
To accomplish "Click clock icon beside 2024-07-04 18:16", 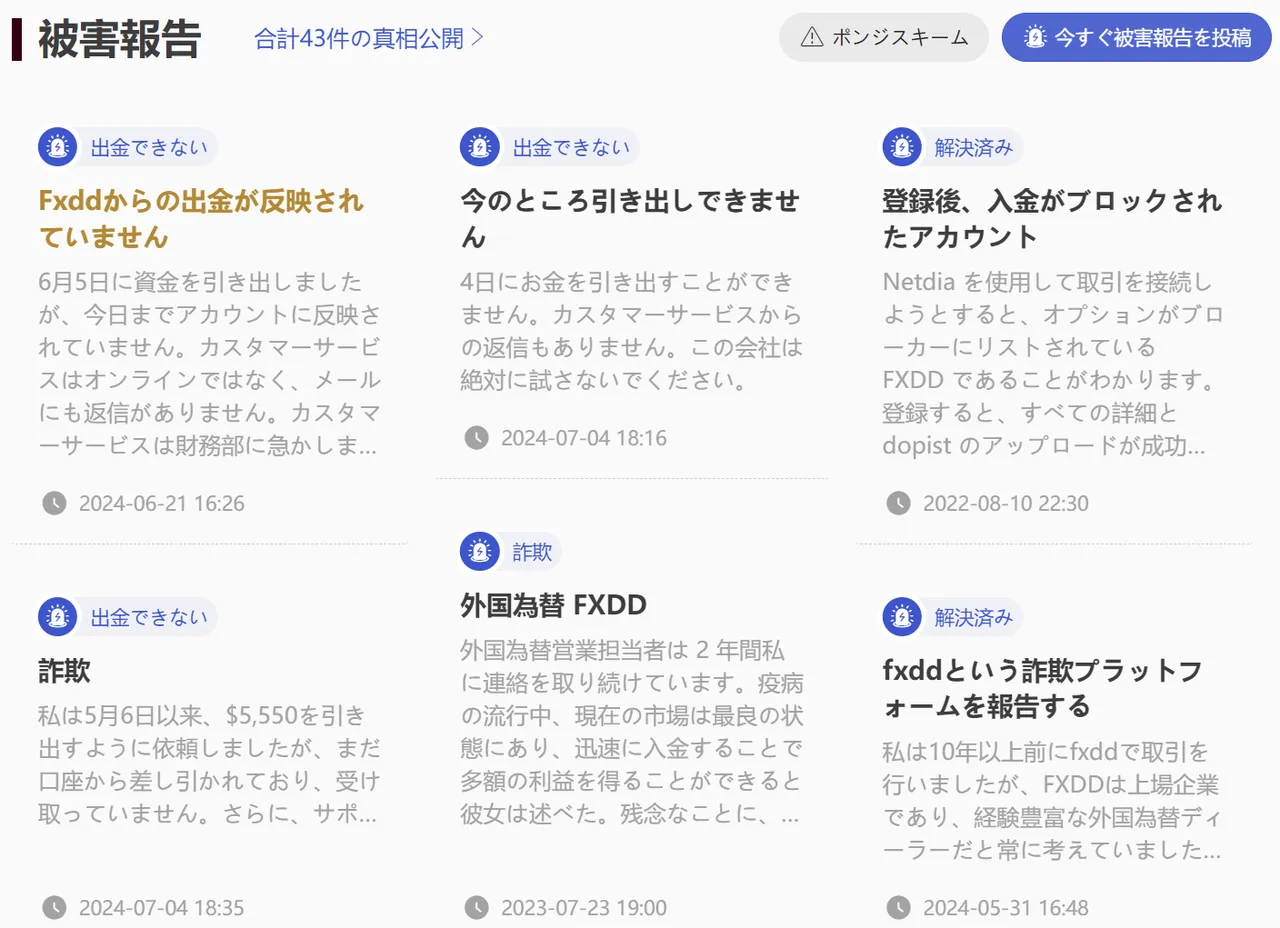I will (477, 438).
